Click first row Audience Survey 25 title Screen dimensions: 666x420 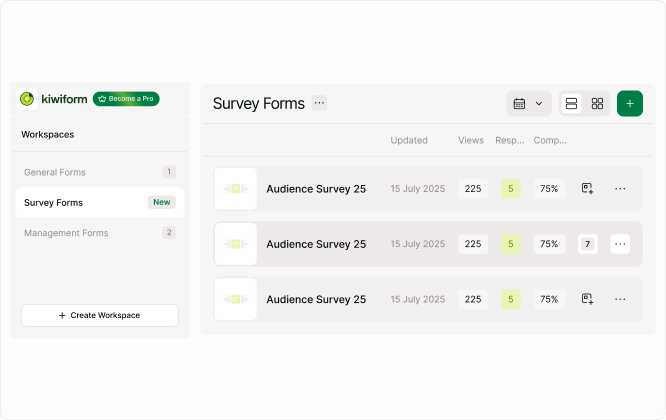tap(316, 189)
